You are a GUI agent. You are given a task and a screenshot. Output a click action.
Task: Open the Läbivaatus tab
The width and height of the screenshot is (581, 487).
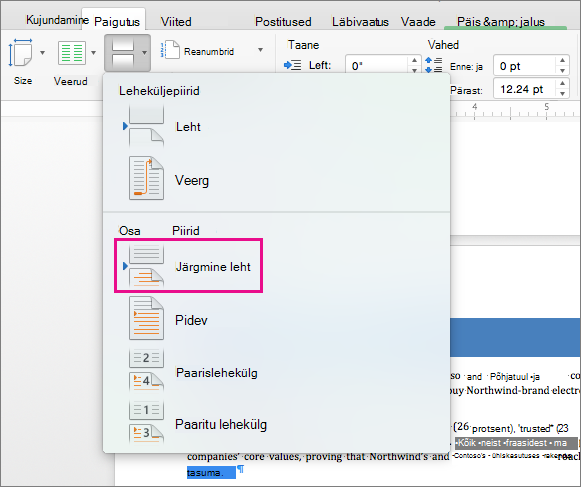coord(360,22)
